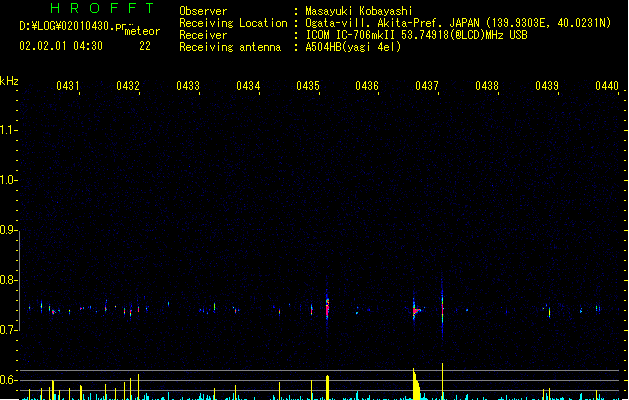Click the 0.7 frequency axis label
The height and width of the screenshot is (400, 629).
click(8, 330)
